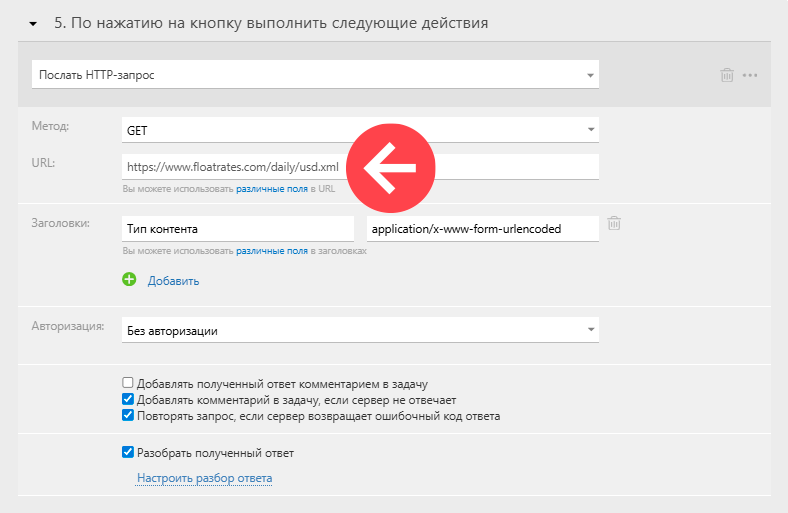Image resolution: width=788 pixels, height=513 pixels.
Task: Uncheck repeat request on error response code
Action: tap(127, 415)
